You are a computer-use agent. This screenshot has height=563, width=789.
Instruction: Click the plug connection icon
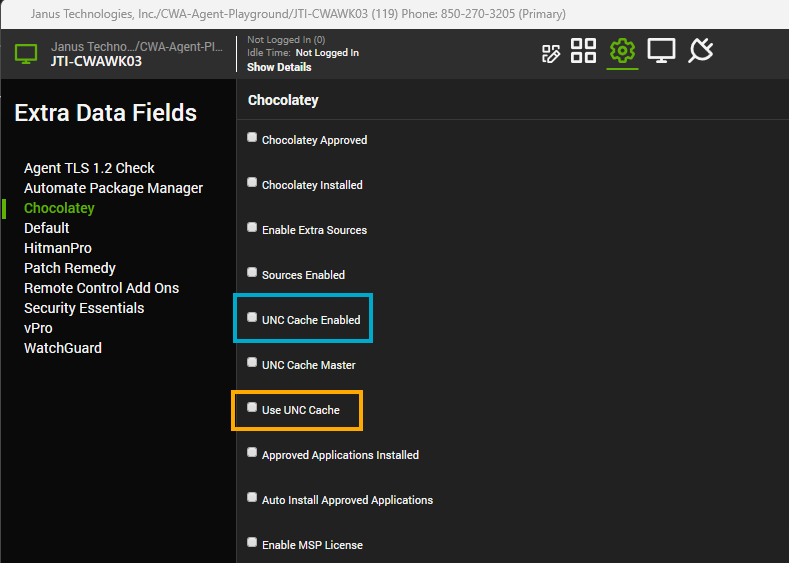tap(701, 51)
